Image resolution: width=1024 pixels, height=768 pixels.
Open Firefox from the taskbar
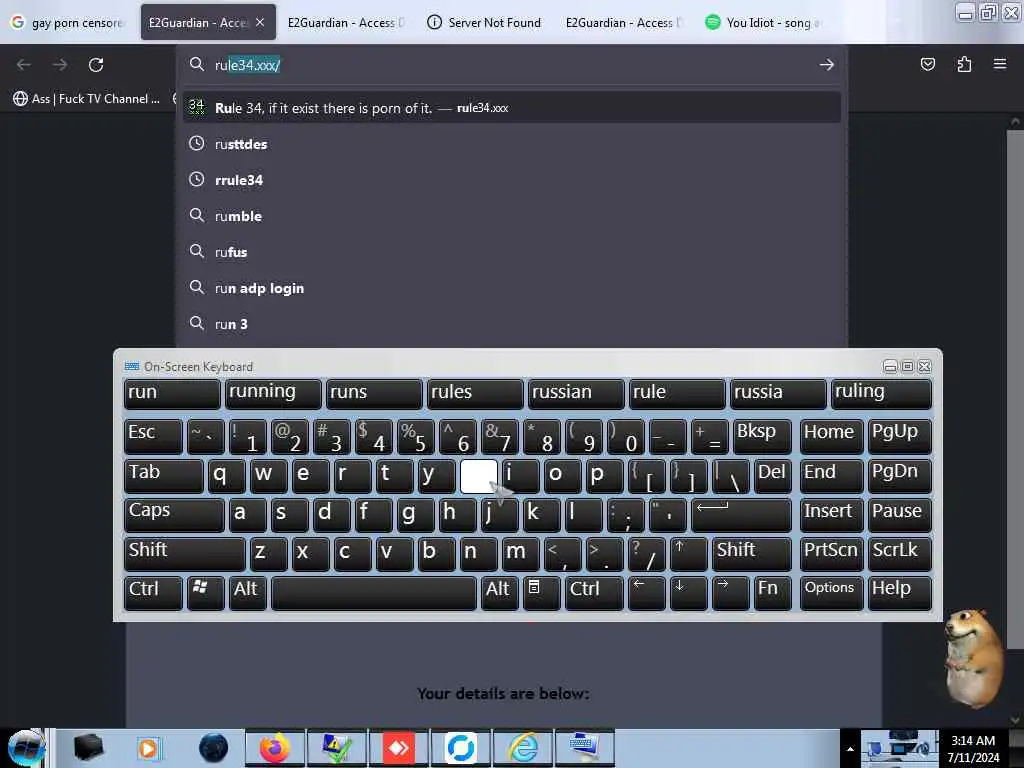(x=275, y=748)
